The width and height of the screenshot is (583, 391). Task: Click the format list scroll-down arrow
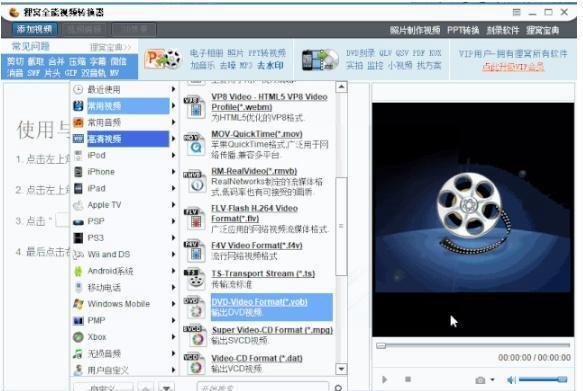tap(341, 369)
